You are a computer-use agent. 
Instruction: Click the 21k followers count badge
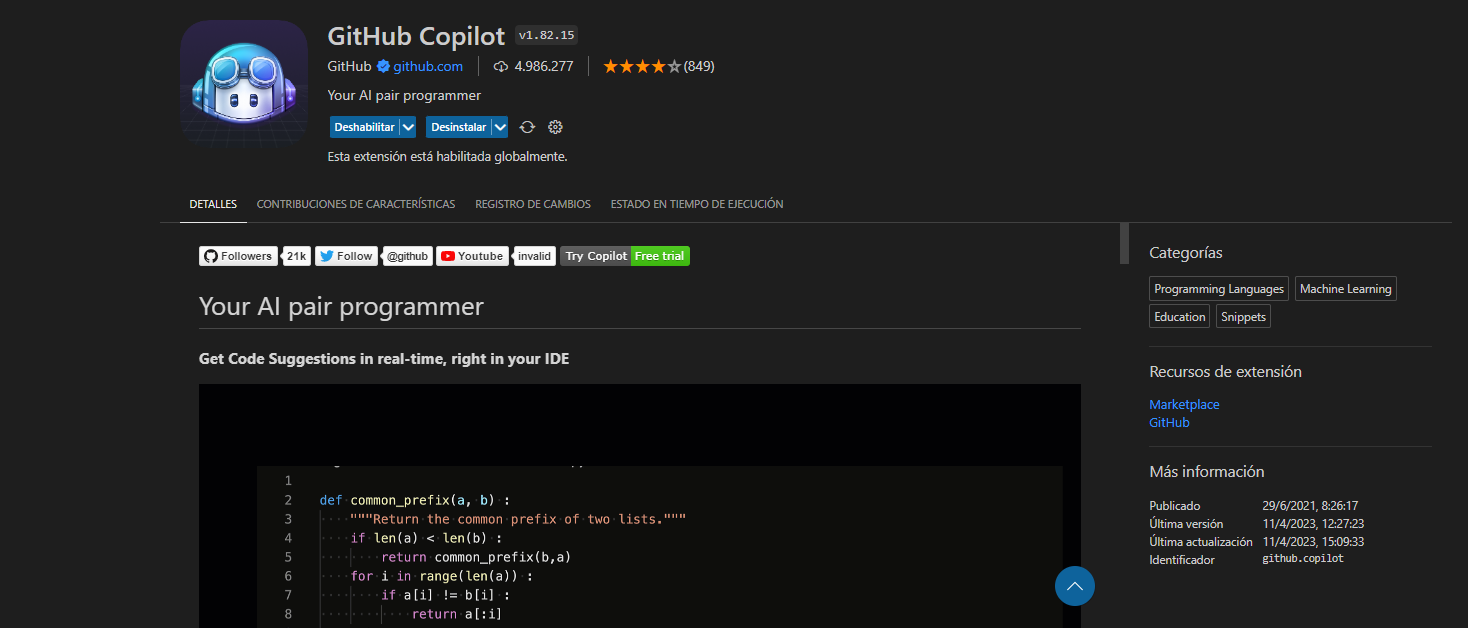click(x=296, y=256)
